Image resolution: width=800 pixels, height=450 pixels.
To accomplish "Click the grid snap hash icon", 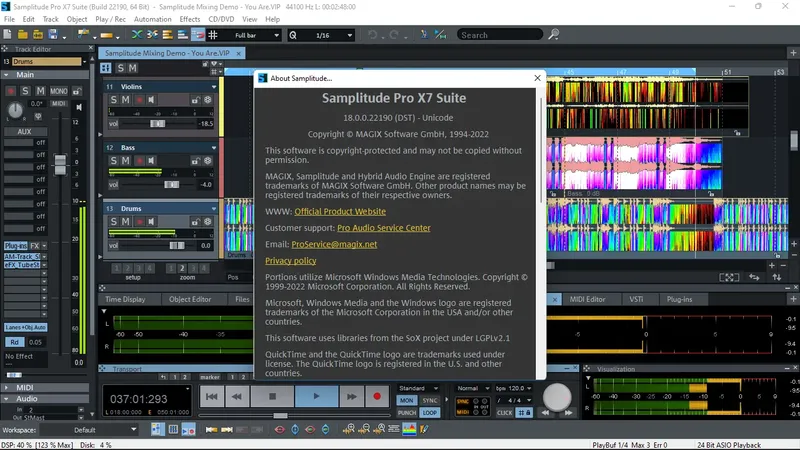I will point(213,35).
